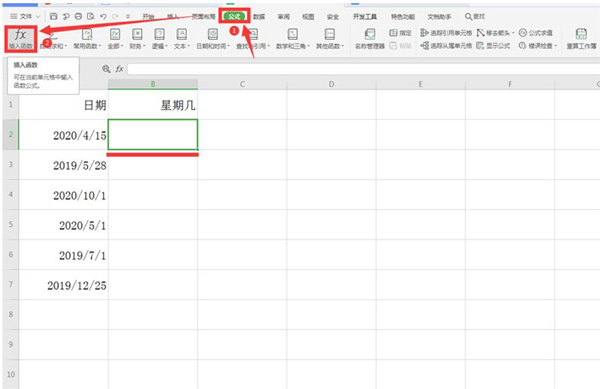
Task: Click the Find (查找) search button
Action: point(475,16)
